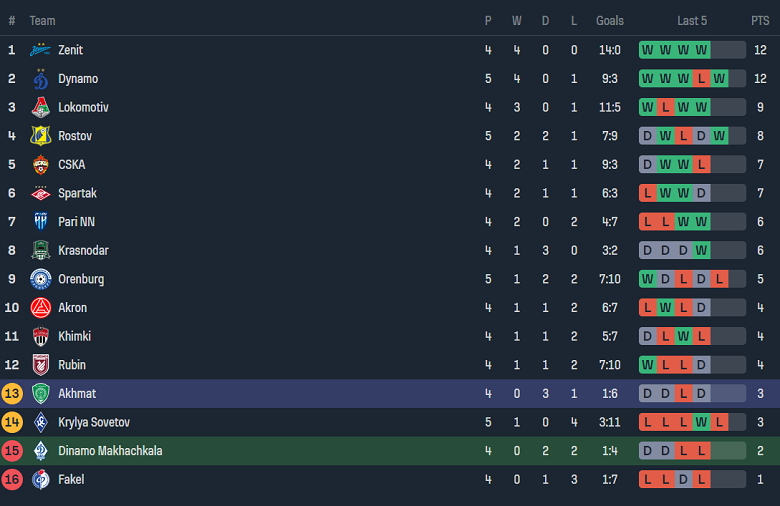Click the Last 5 column header
The image size is (780, 506).
(x=692, y=20)
